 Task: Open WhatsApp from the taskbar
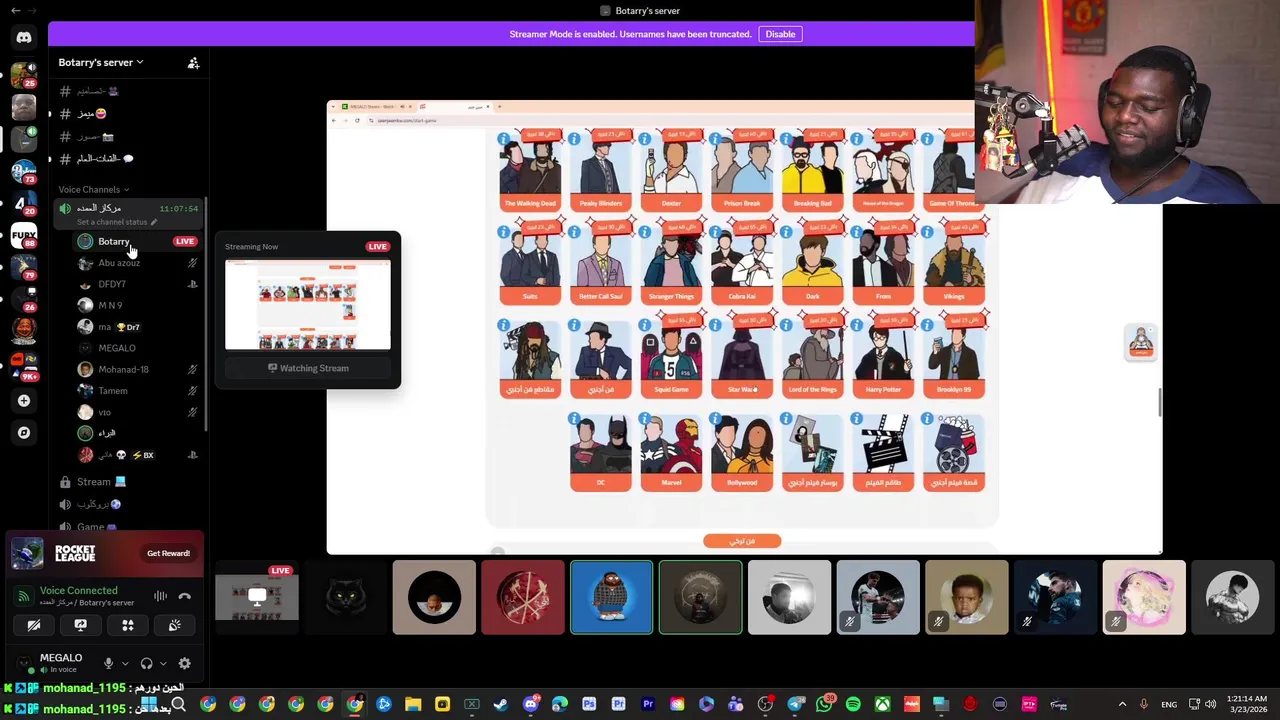[824, 705]
